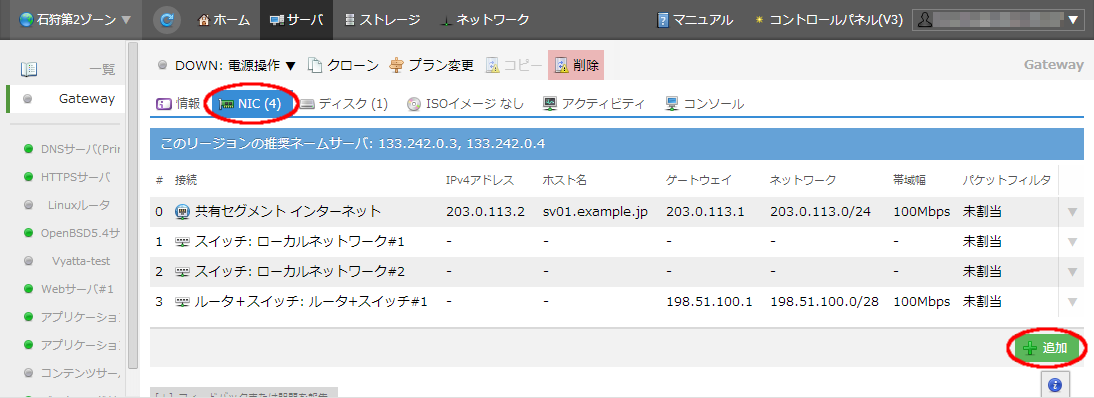Image resolution: width=1094 pixels, height=398 pixels.
Task: Expand the 石狩第2ゾーン zone dropdown
Action: [x=75, y=20]
